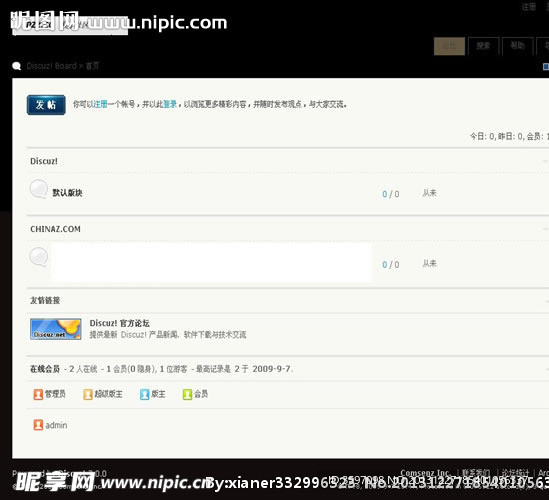This screenshot has width=549, height=500.
Task: Open the 注册 link in the welcome notice
Action: 100,104
